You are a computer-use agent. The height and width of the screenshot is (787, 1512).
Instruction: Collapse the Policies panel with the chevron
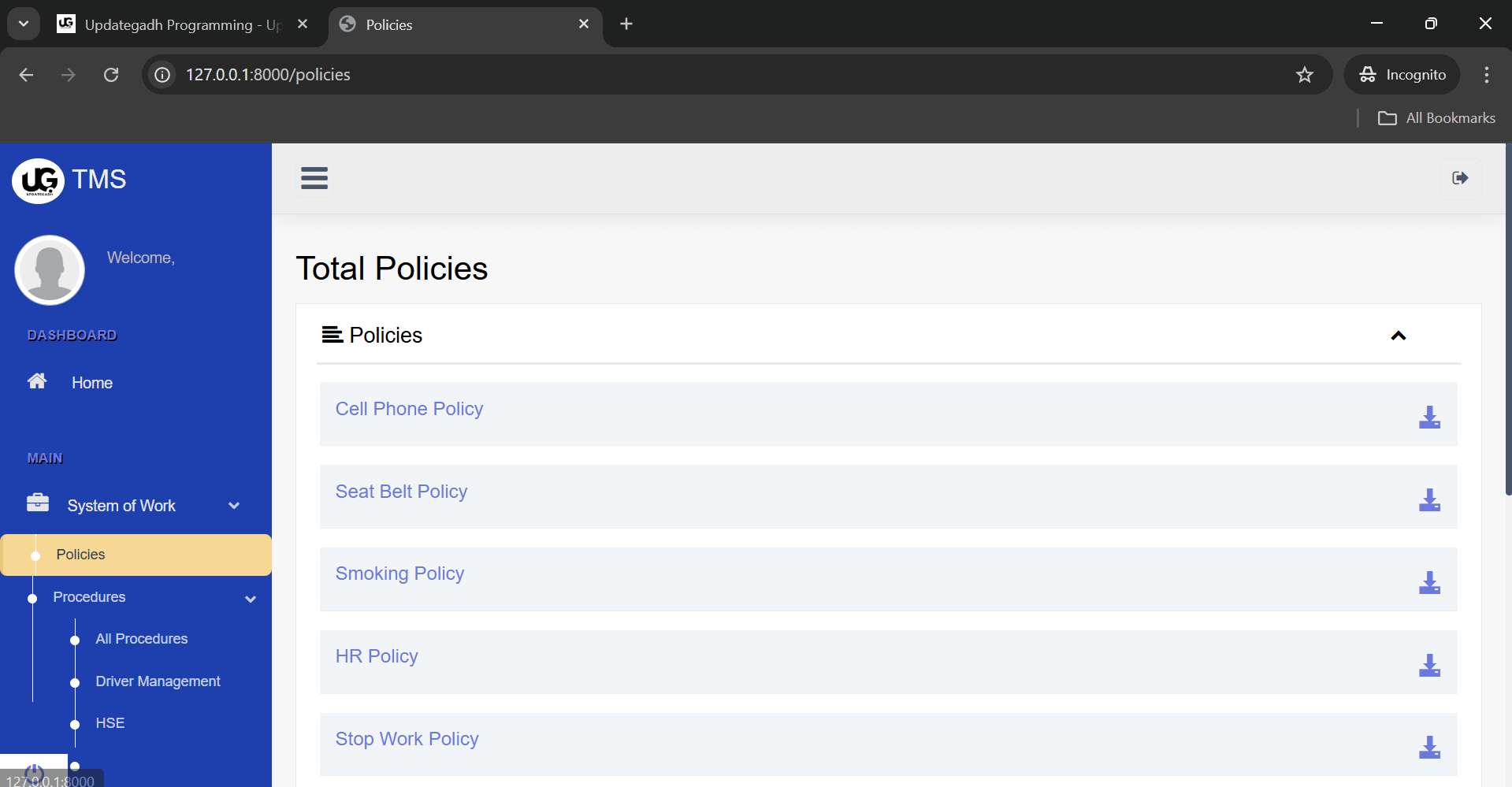tap(1399, 336)
